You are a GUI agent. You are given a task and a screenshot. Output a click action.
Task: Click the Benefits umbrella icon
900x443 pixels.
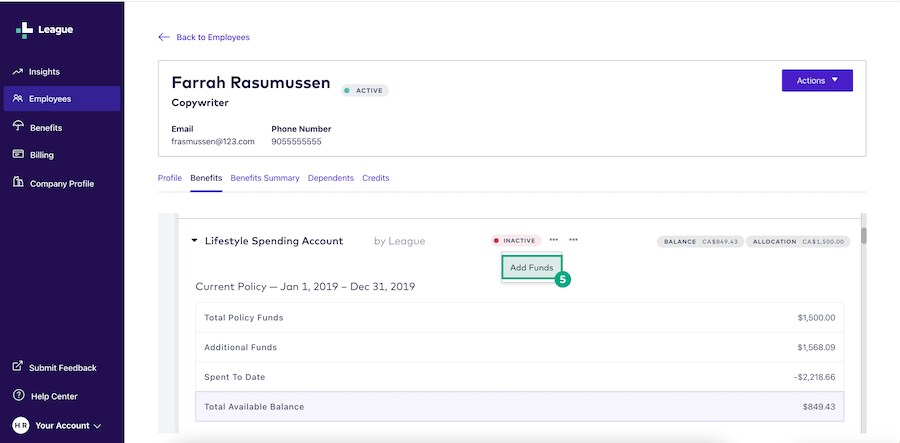point(18,126)
